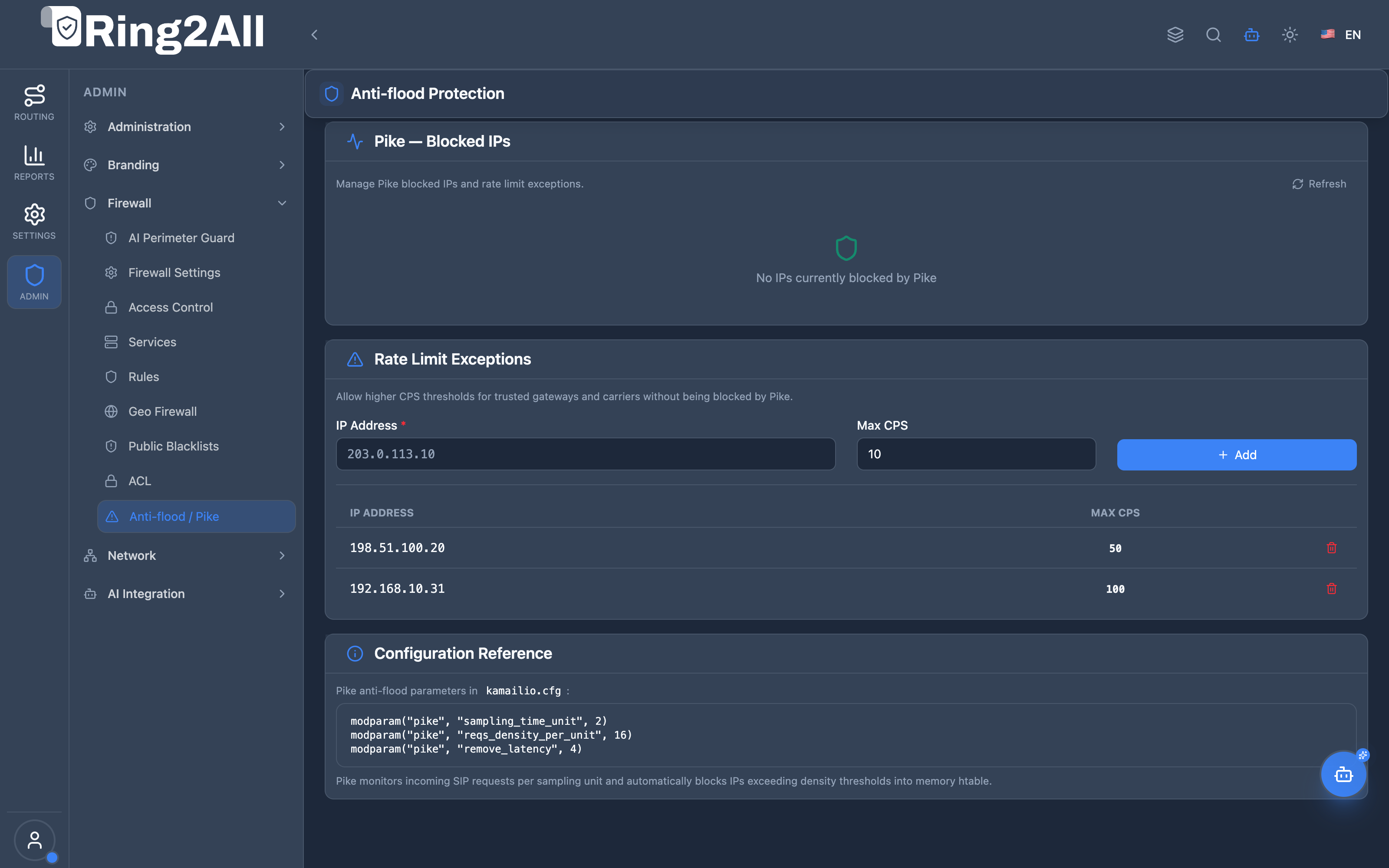Refresh the Pike blocked IPs list
The height and width of the screenshot is (868, 1389).
[x=1319, y=184]
